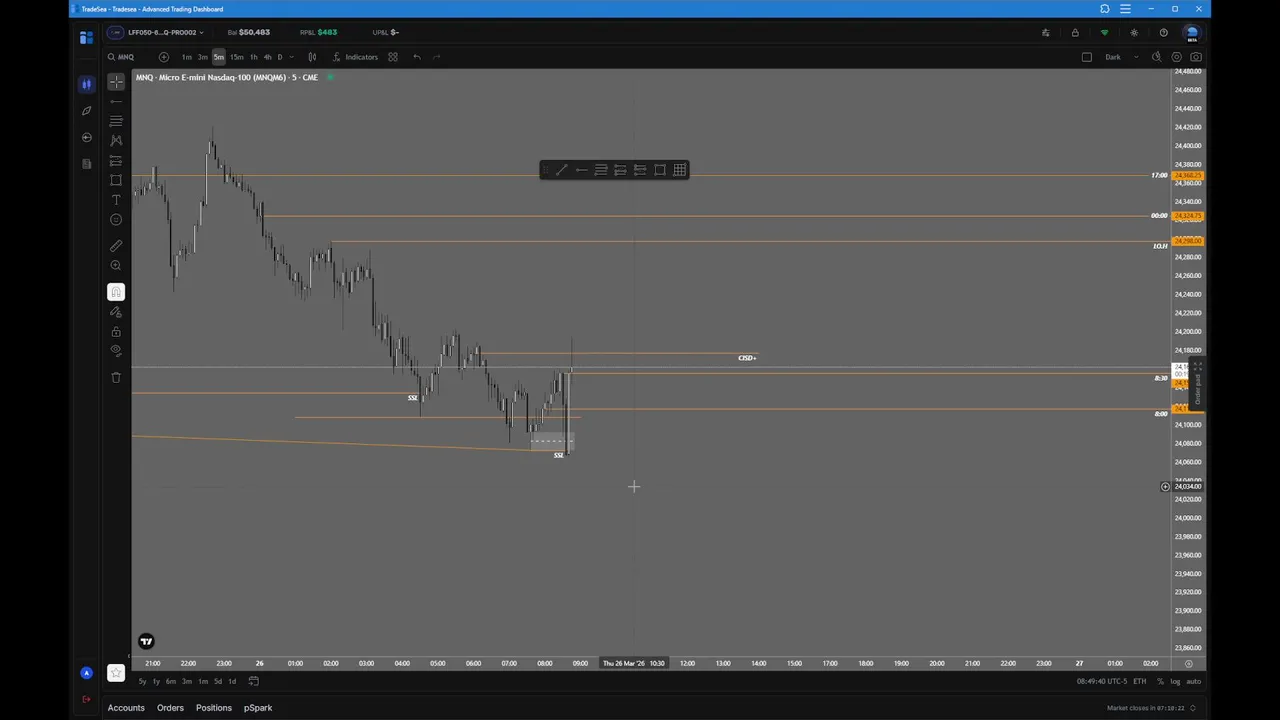1280x720 pixels.
Task: Select the ruler measure tool
Action: [x=116, y=245]
